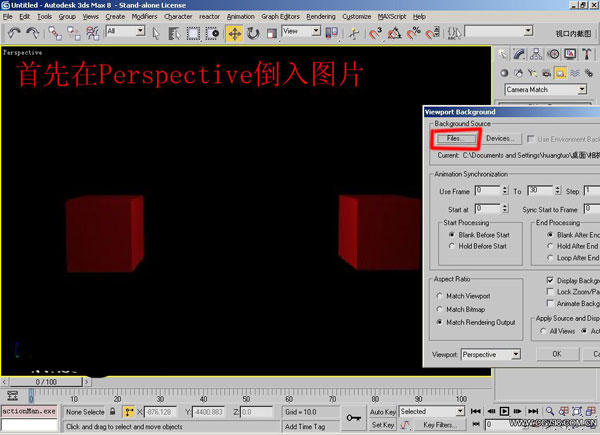Open the Key Filters dialog

(x=440, y=425)
